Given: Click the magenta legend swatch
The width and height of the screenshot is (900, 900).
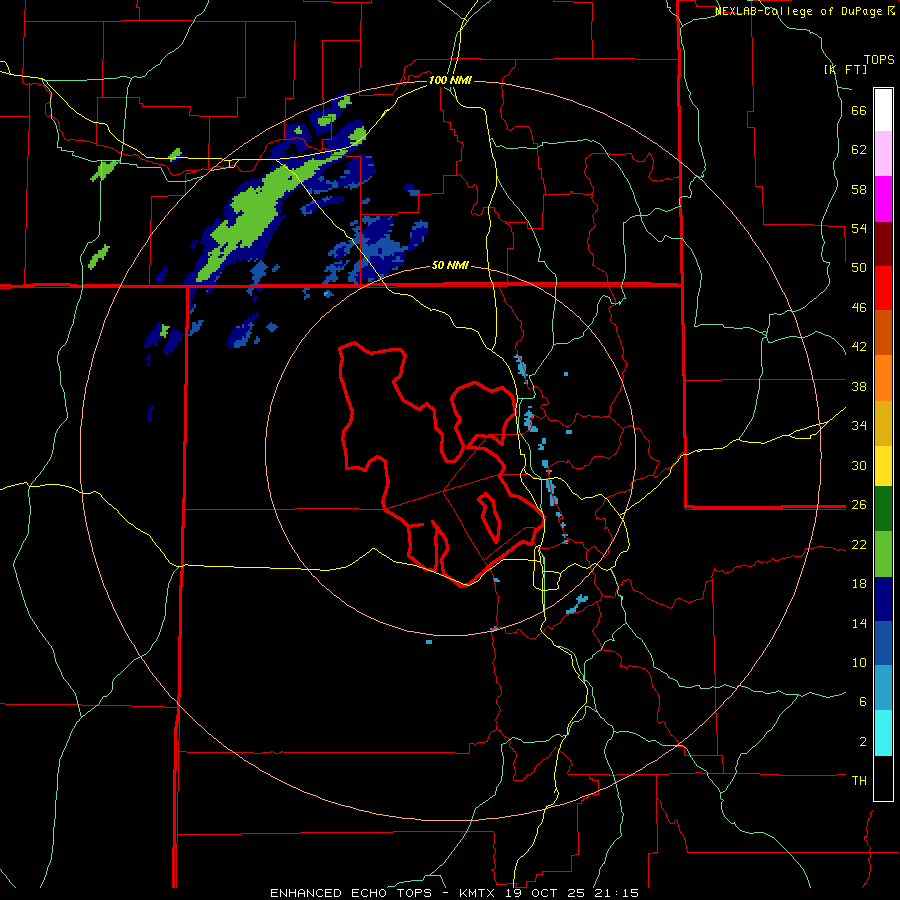Looking at the screenshot, I should (x=883, y=199).
